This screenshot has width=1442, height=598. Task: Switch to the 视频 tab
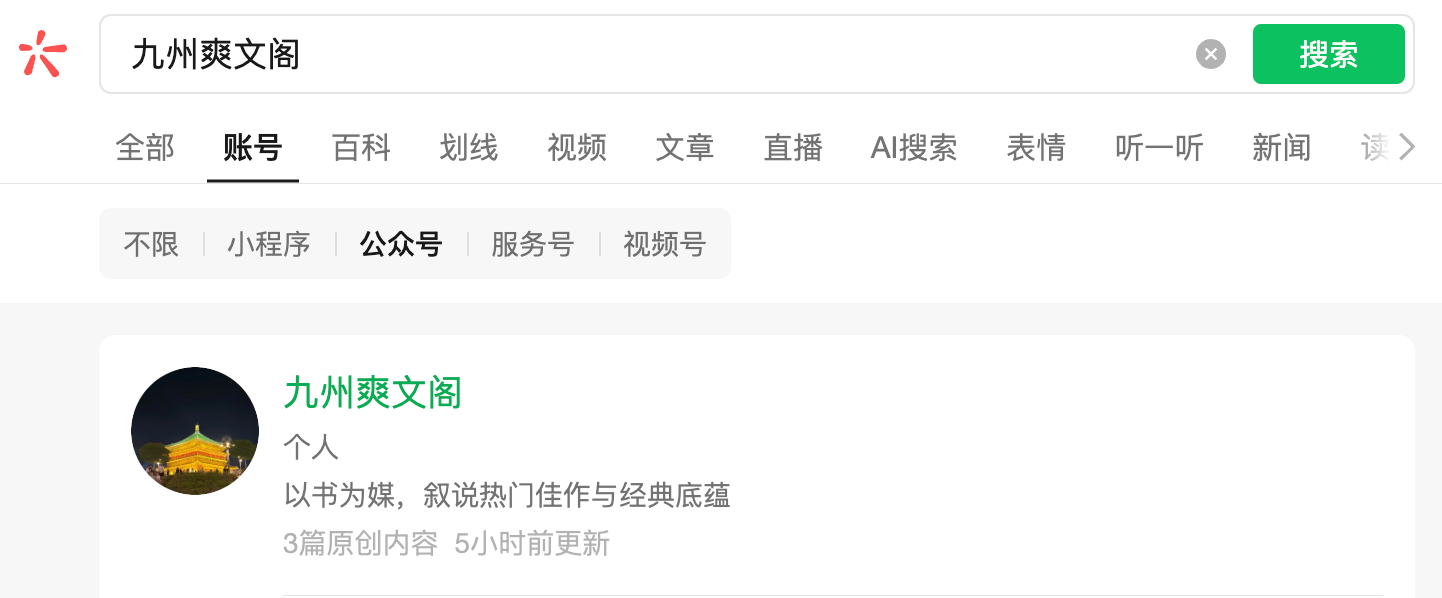(x=577, y=148)
